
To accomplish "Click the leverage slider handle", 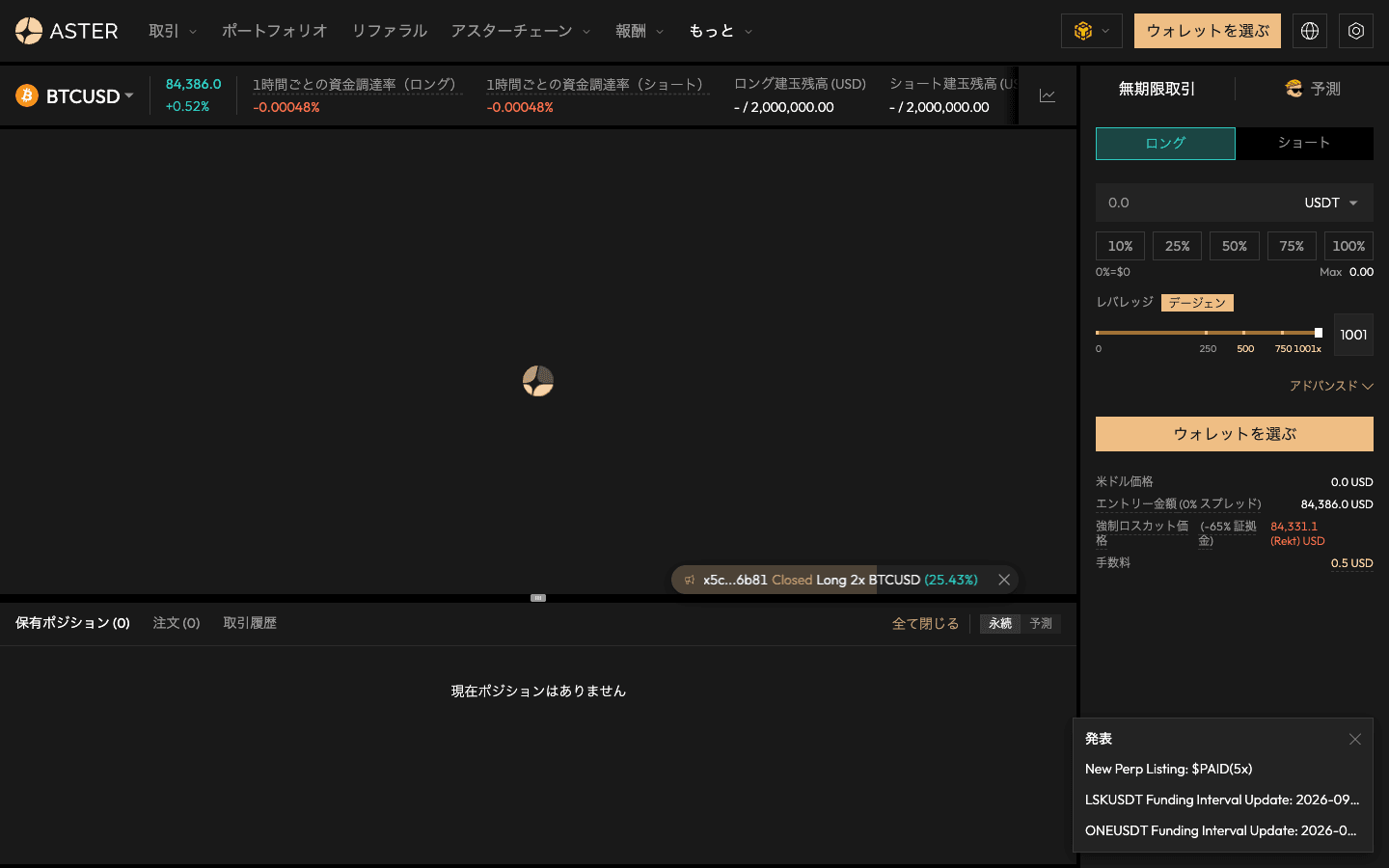I will 1319,333.
